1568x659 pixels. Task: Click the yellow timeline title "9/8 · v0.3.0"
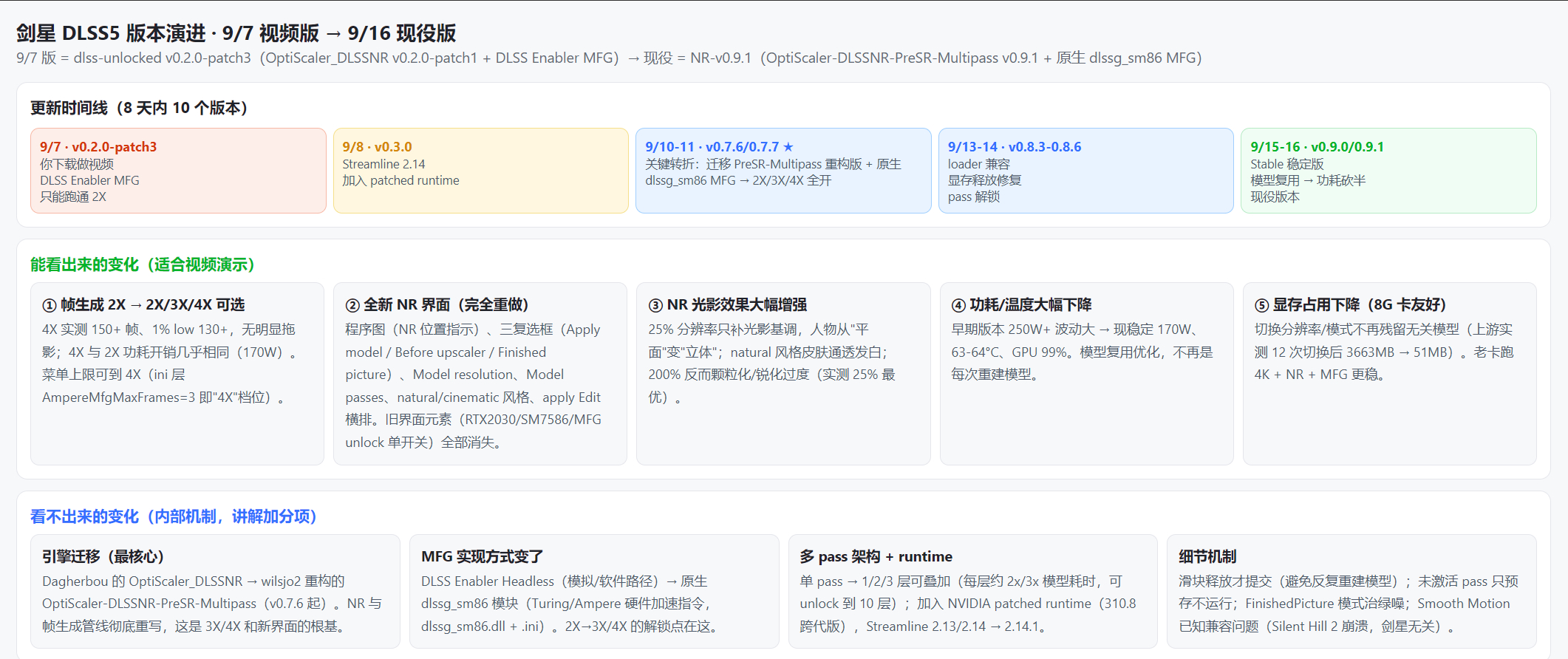[377, 146]
